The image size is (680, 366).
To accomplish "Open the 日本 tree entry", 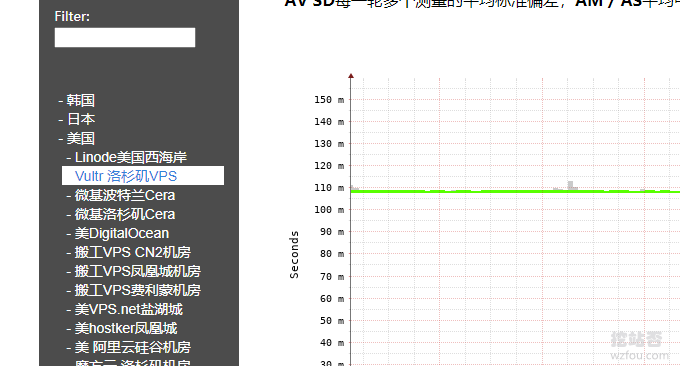I will (x=81, y=119).
